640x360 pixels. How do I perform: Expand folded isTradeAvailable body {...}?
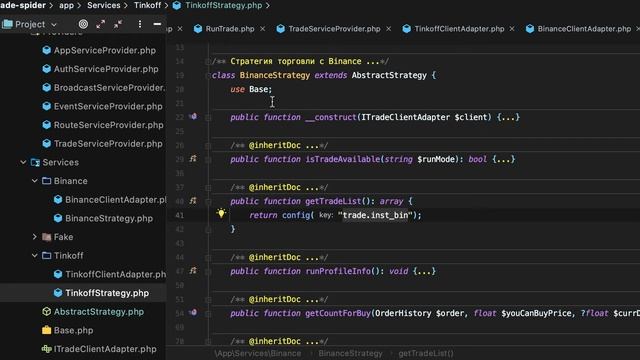504,159
